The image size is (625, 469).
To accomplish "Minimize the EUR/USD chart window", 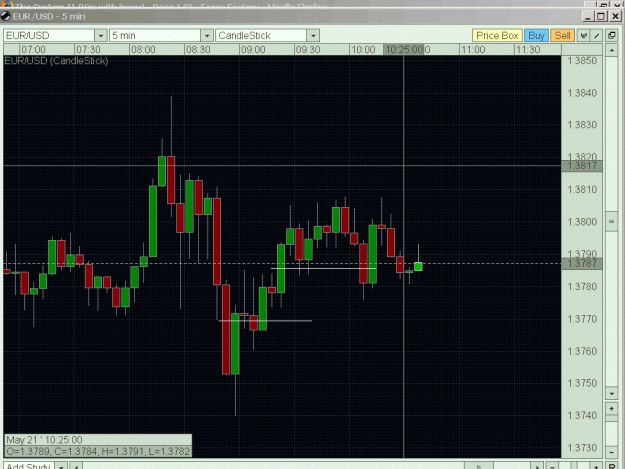I will pos(588,16).
